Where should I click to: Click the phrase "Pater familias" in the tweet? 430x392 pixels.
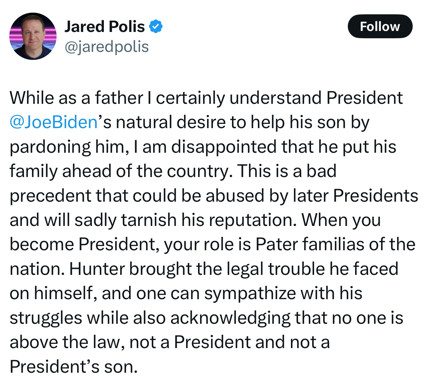pos(310,244)
